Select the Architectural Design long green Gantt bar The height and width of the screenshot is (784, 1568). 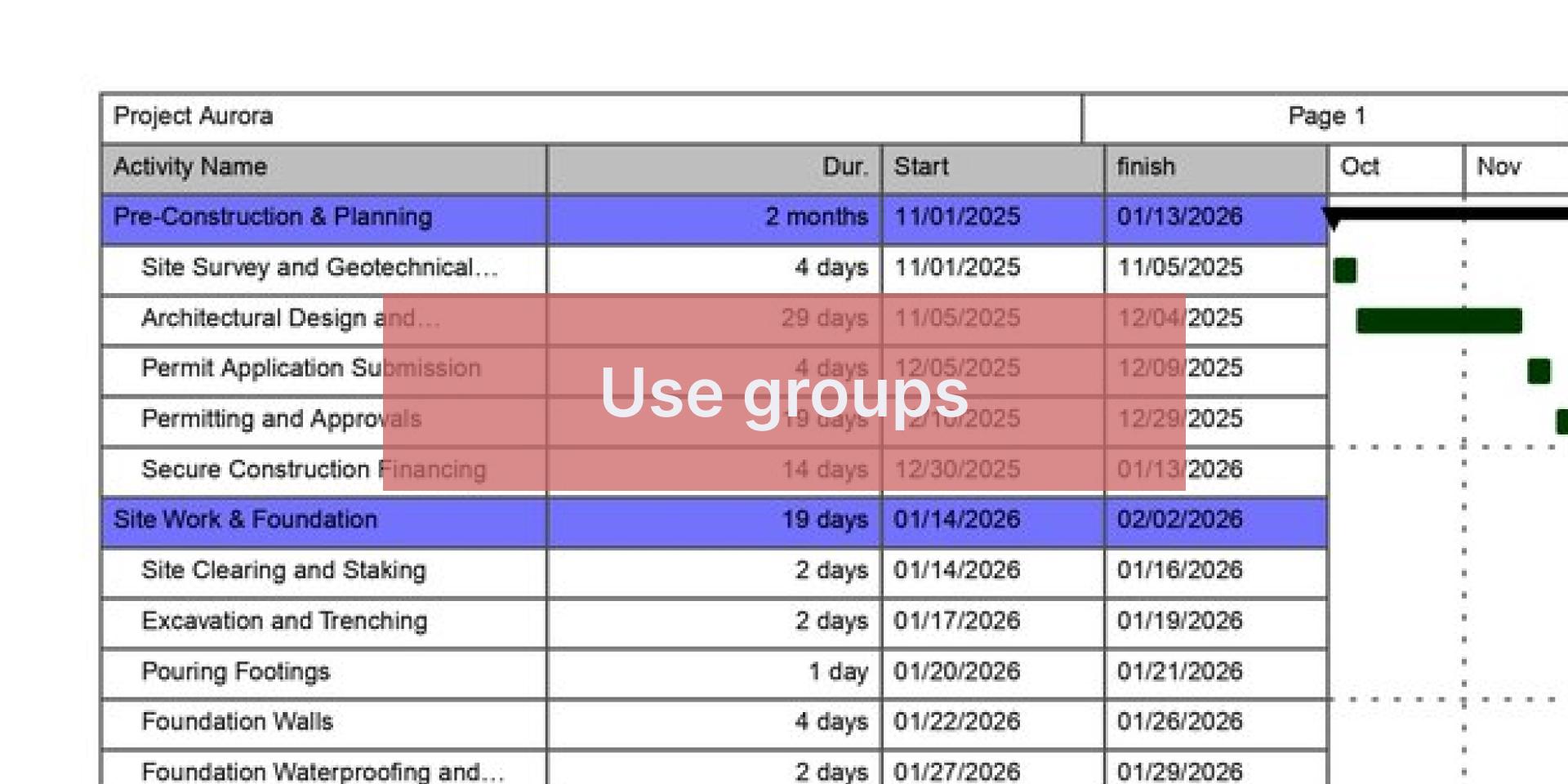(1438, 320)
